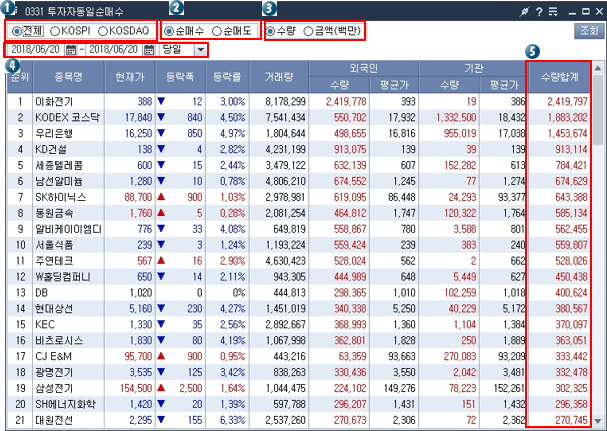This screenshot has width=607, height=431.
Task: Select the 서울식품 stock name
Action: tap(54, 245)
